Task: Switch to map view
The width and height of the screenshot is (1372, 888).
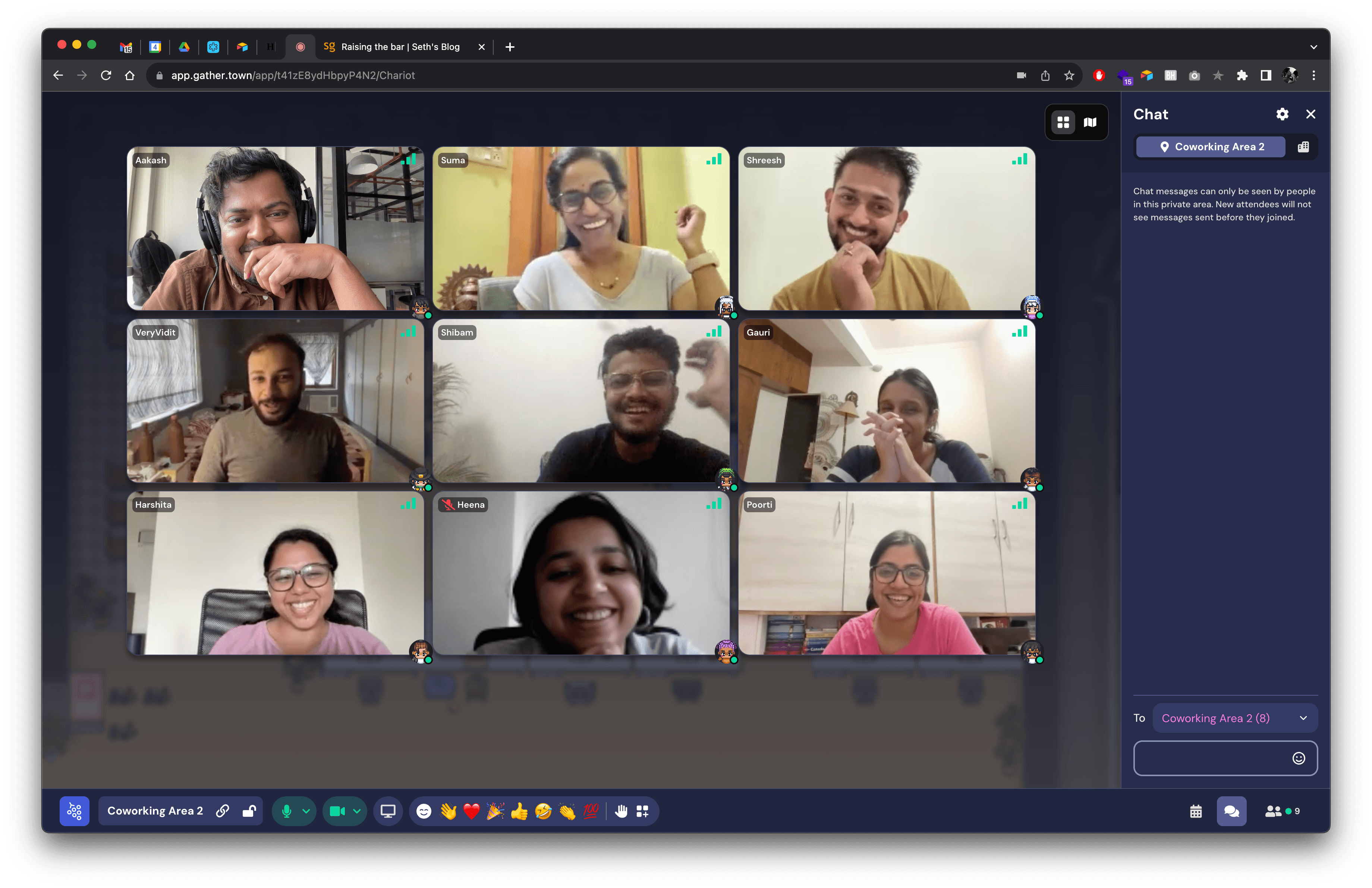Action: coord(1089,122)
